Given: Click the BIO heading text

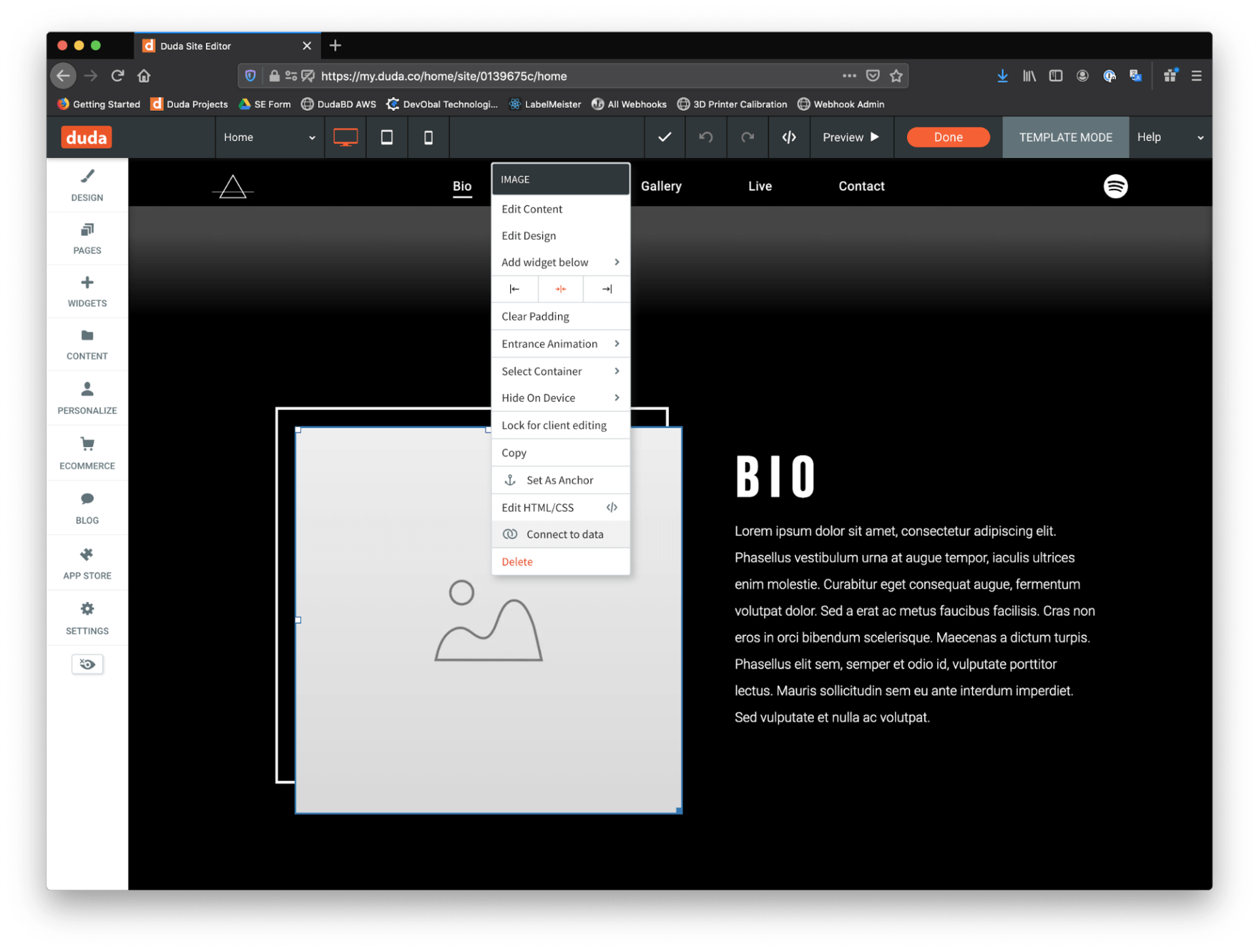Looking at the screenshot, I should [775, 477].
